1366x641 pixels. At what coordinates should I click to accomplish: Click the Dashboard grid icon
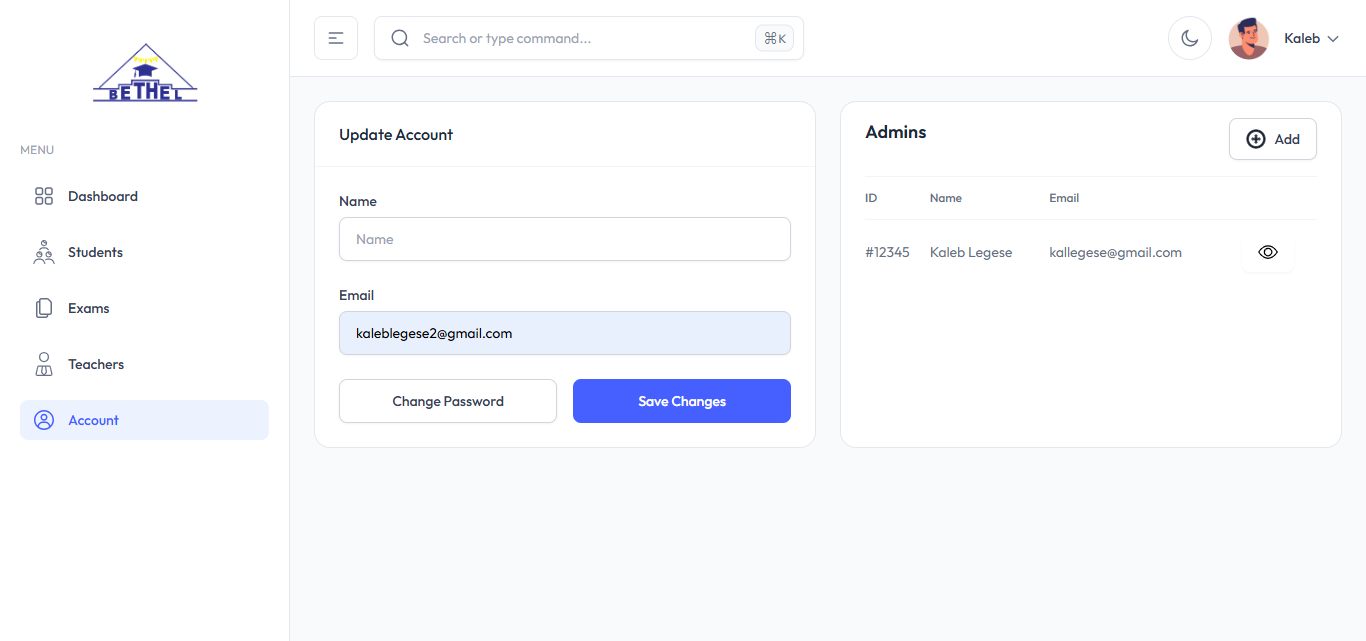point(44,196)
